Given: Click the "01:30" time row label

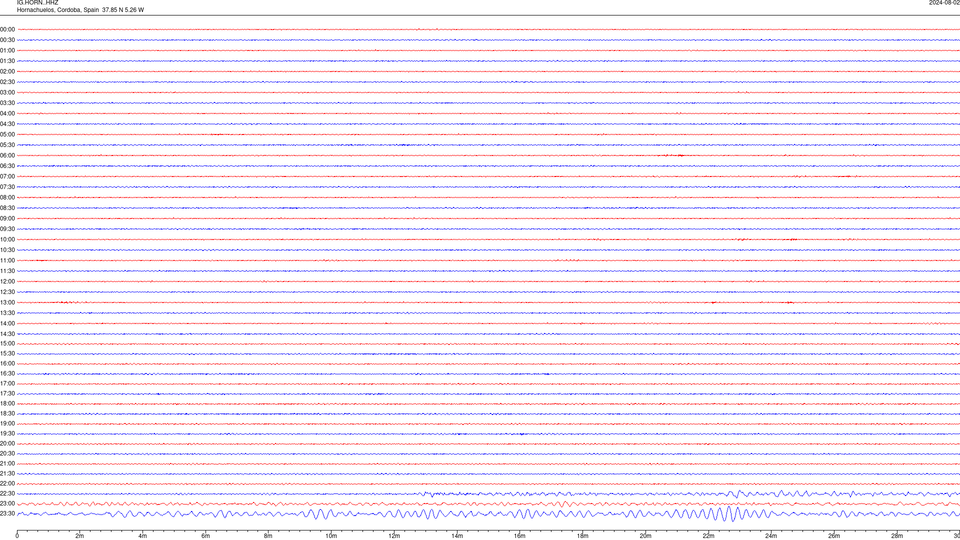Looking at the screenshot, I should [7, 61].
